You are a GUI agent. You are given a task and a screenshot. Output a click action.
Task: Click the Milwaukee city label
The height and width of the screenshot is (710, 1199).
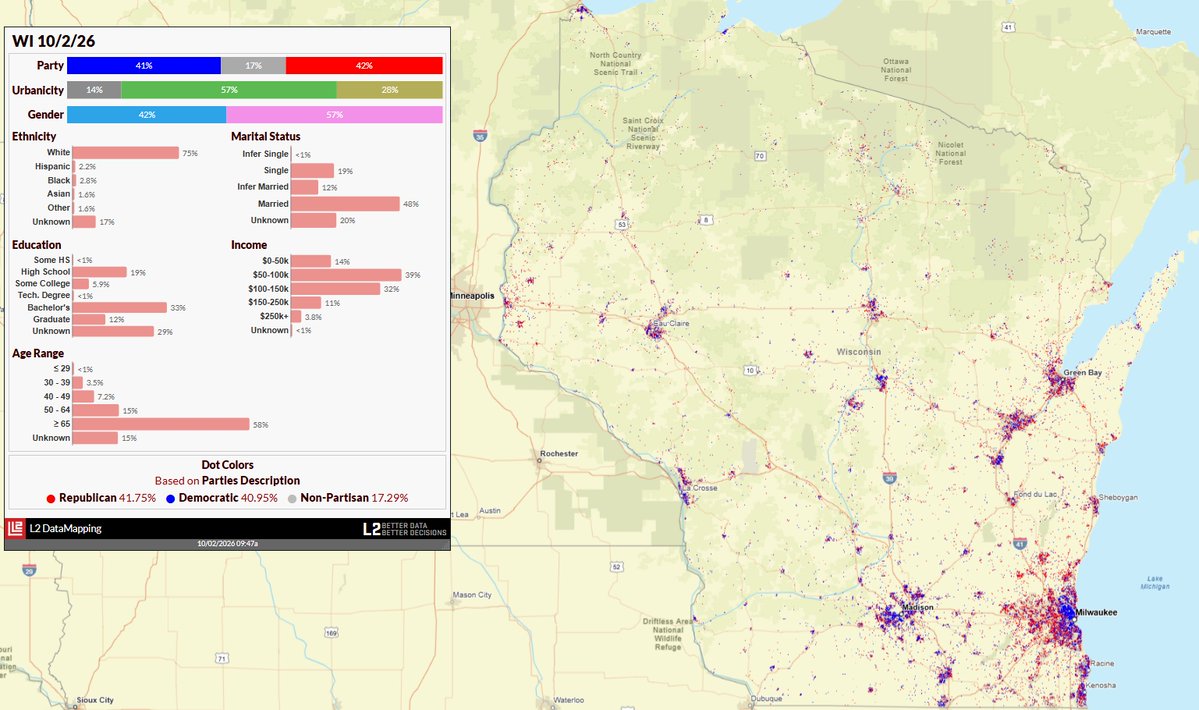[x=1096, y=612]
